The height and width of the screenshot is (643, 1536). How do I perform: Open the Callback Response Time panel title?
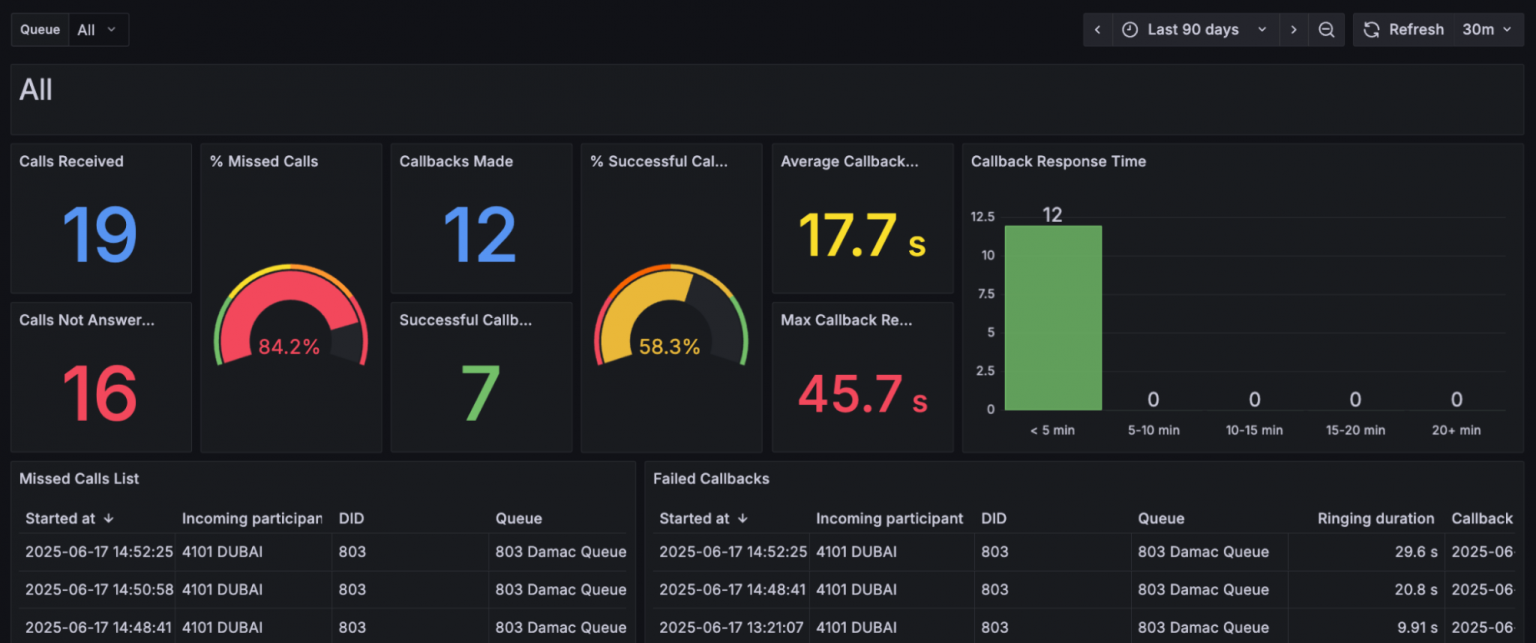click(x=1058, y=161)
